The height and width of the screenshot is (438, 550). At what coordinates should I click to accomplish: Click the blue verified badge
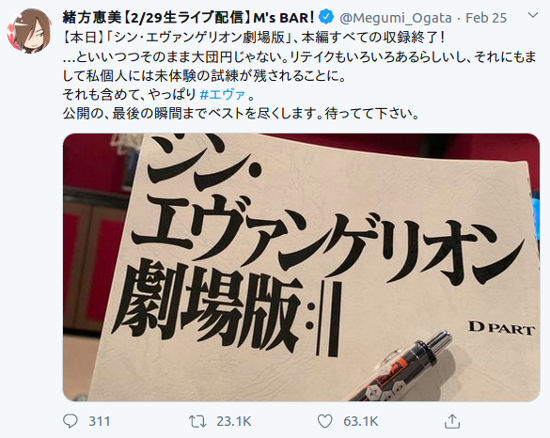coord(326,17)
